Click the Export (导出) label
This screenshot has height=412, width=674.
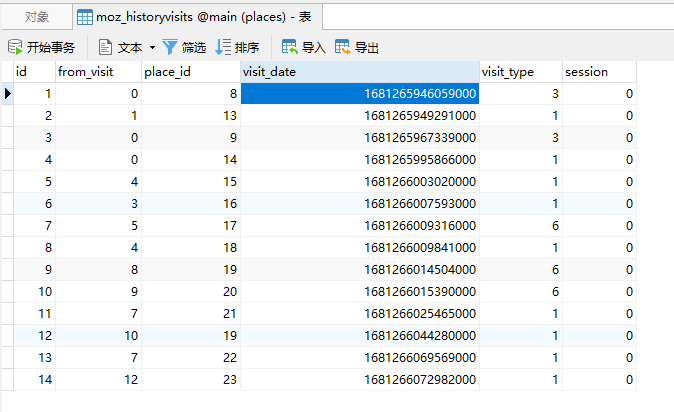point(367,47)
